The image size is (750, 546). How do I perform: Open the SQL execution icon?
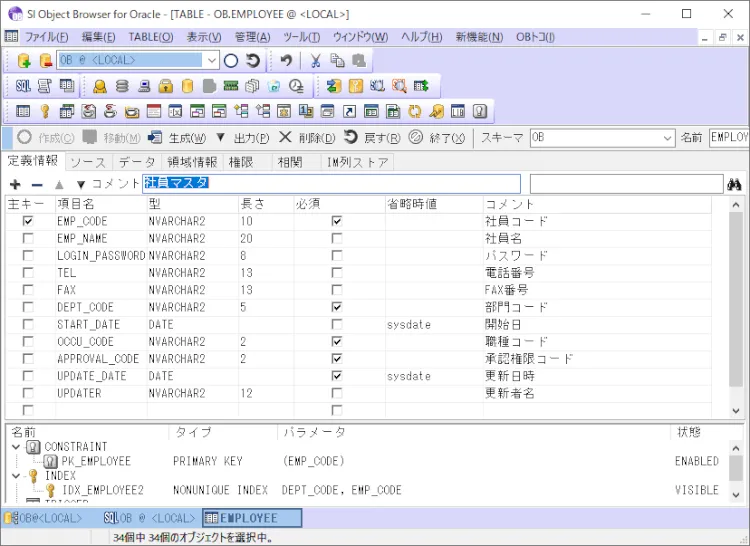(23, 86)
